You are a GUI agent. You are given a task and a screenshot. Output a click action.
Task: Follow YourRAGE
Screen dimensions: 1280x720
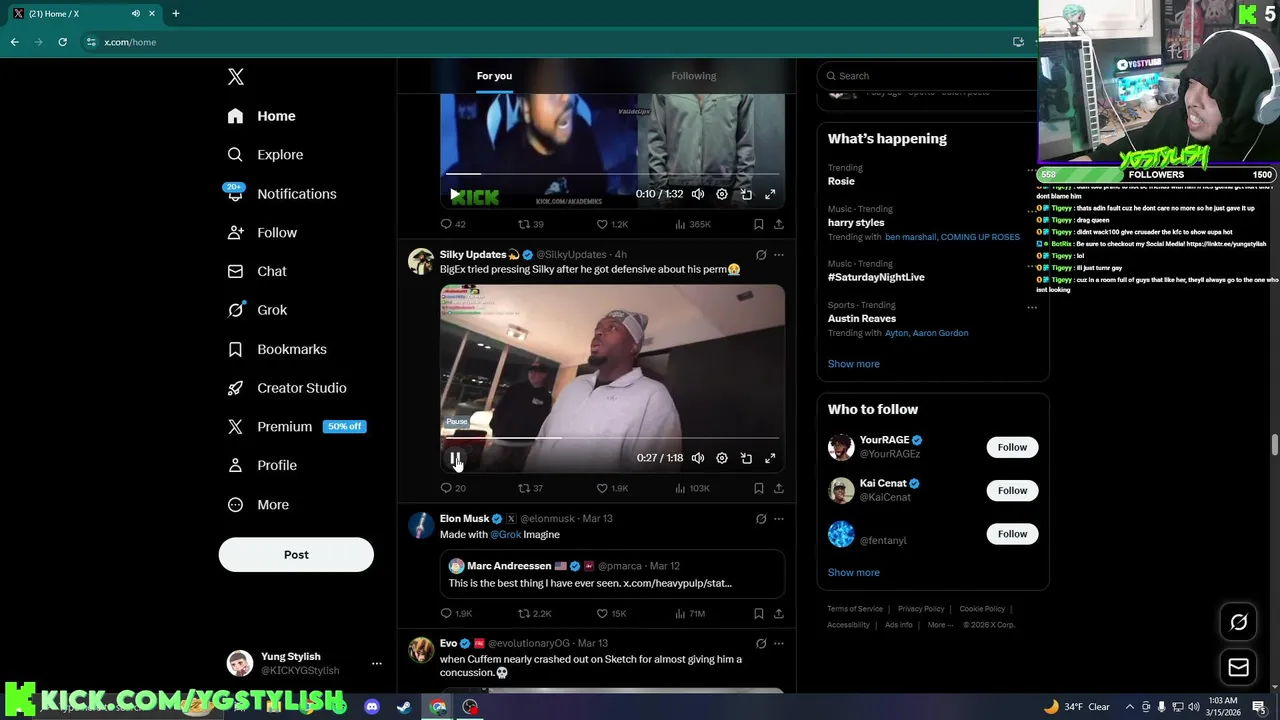click(x=1012, y=447)
